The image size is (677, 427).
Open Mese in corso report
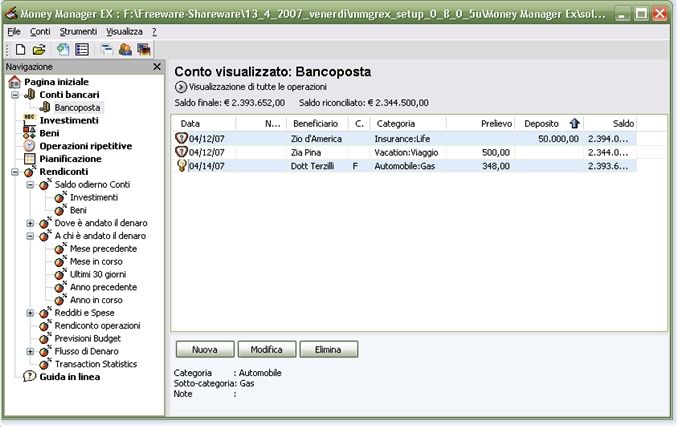(96, 262)
